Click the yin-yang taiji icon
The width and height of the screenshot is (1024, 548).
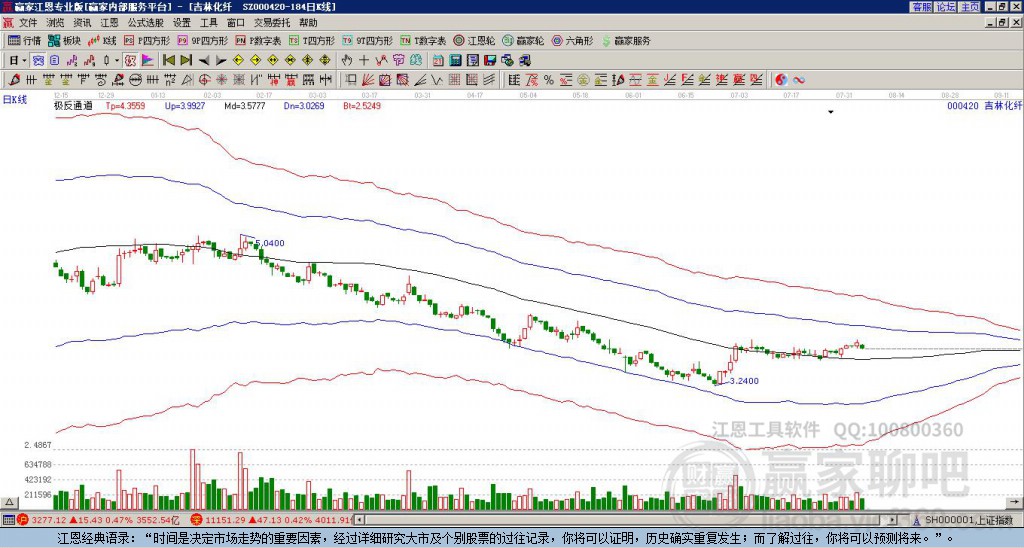(782, 79)
